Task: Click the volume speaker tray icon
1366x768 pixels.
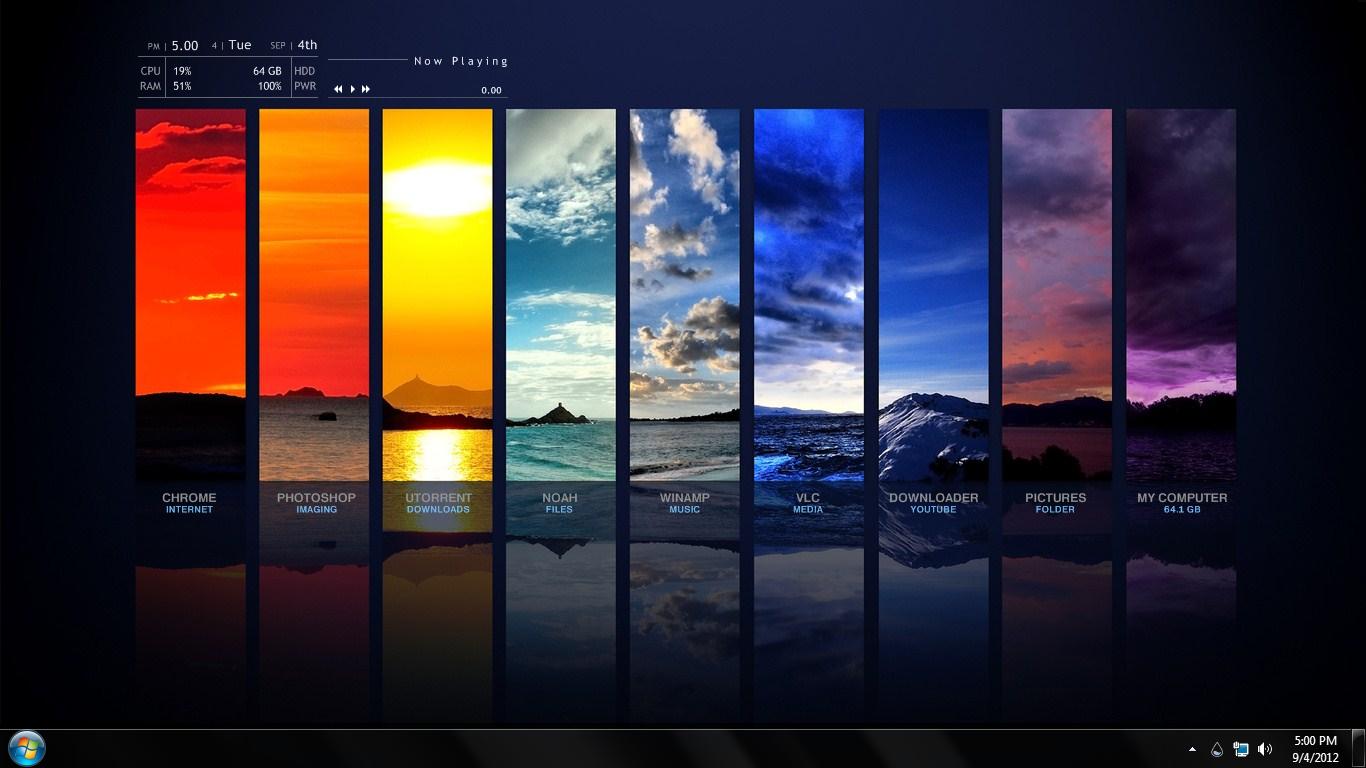Action: tap(1265, 749)
